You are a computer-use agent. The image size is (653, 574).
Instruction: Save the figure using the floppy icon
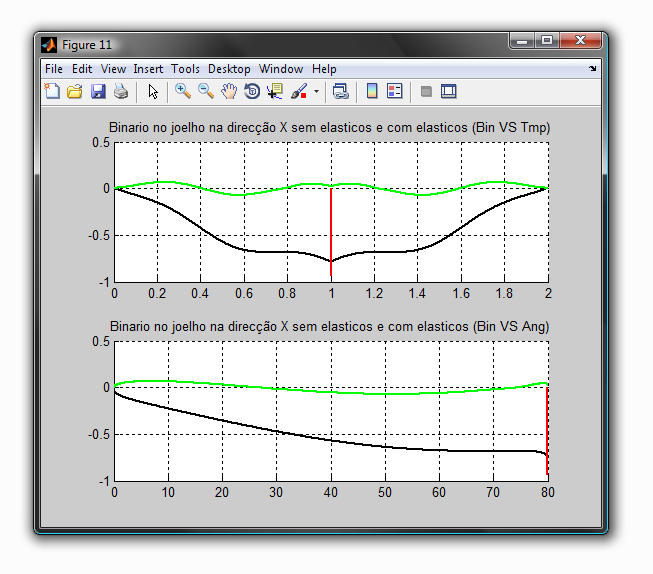pyautogui.click(x=98, y=92)
